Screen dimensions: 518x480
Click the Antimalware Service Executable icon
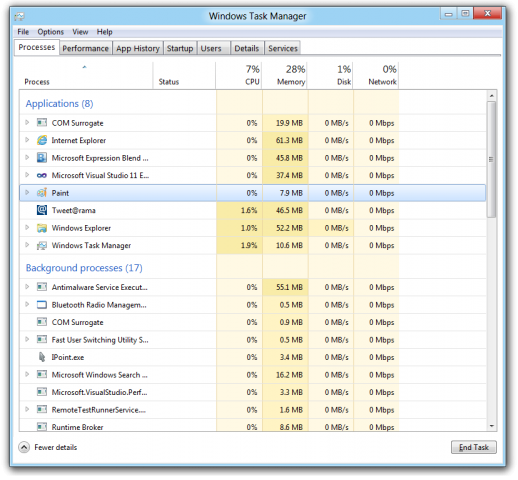click(42, 287)
